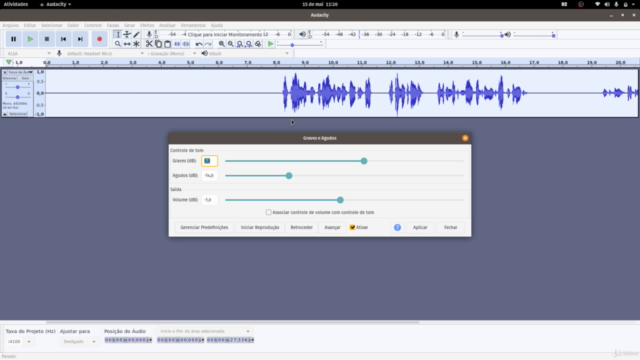Open the playback device dropdown

tap(250, 53)
